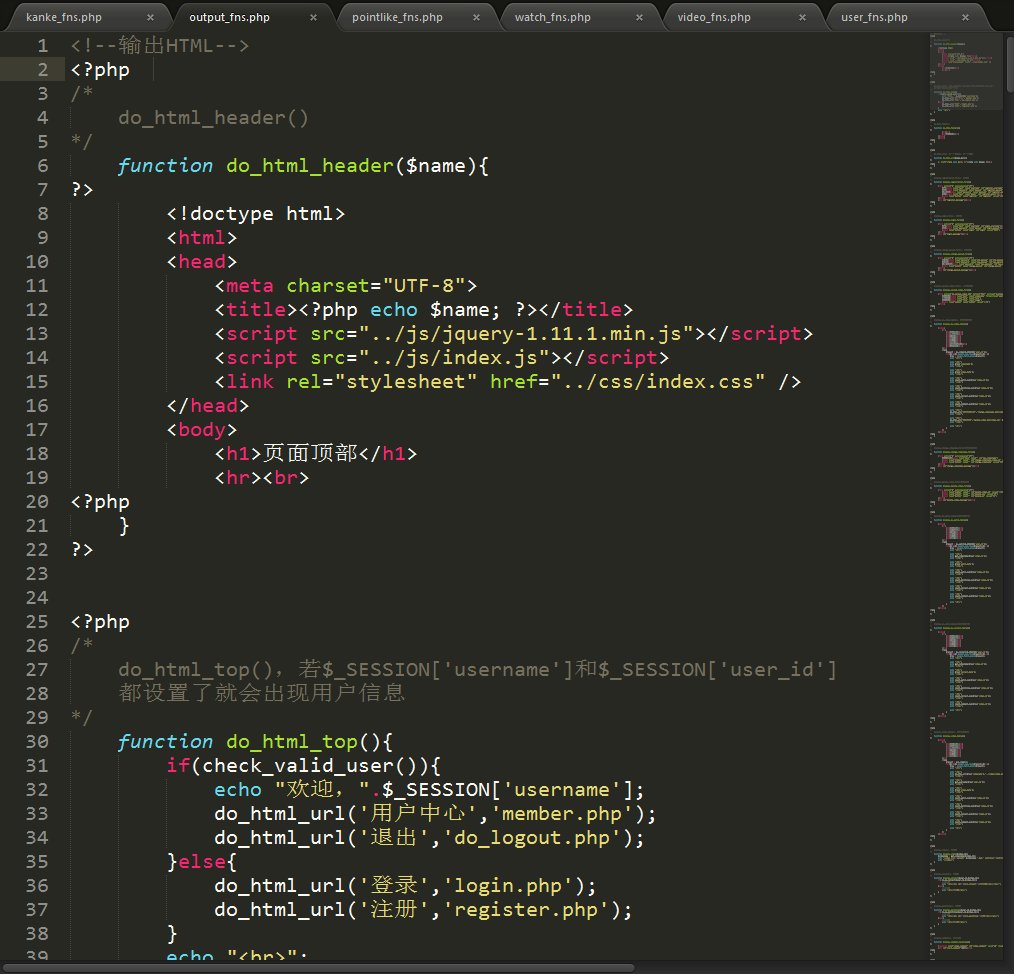Click the 'register.php' string
1014x974 pixels.
[526, 909]
